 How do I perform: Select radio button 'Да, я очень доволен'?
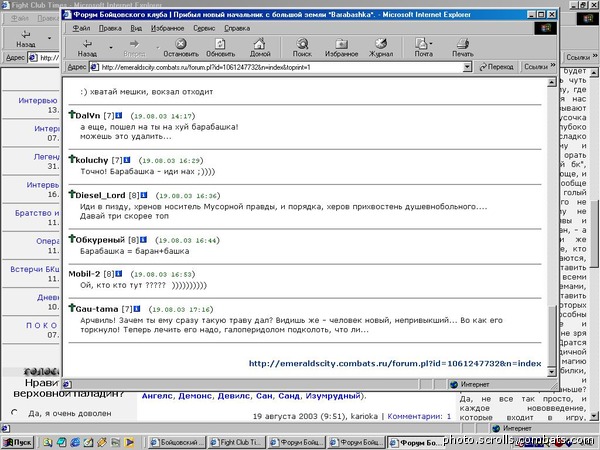click(x=15, y=412)
